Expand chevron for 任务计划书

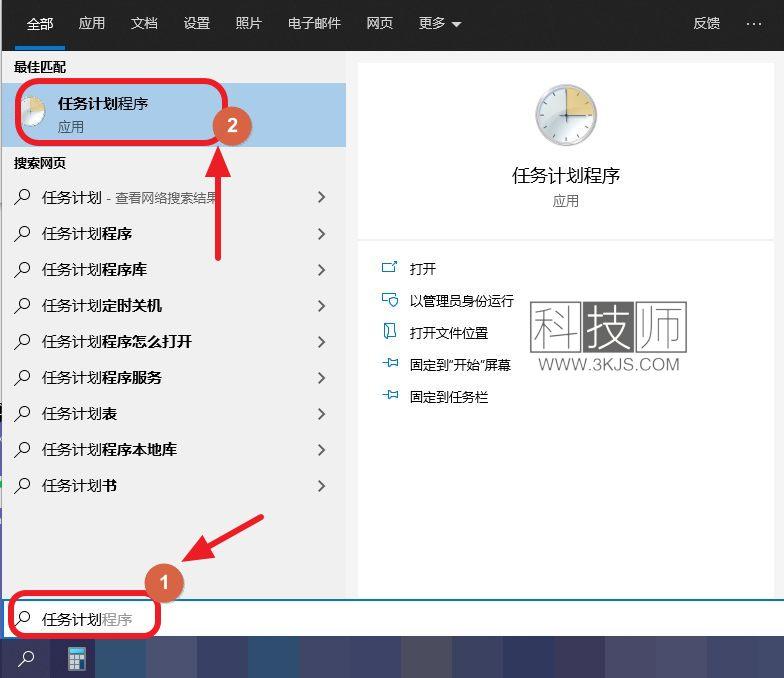click(322, 486)
